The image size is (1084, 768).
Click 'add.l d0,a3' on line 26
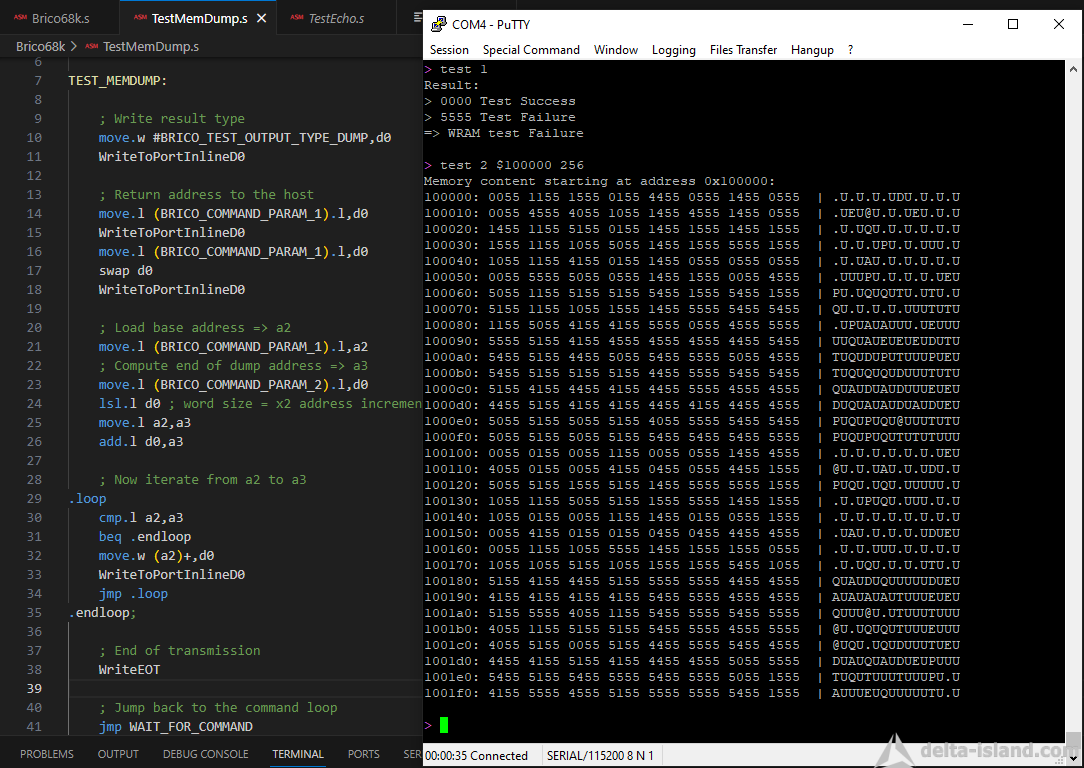click(x=141, y=442)
